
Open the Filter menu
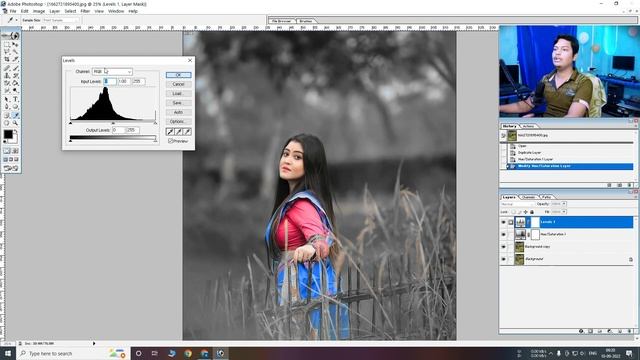tap(85, 11)
